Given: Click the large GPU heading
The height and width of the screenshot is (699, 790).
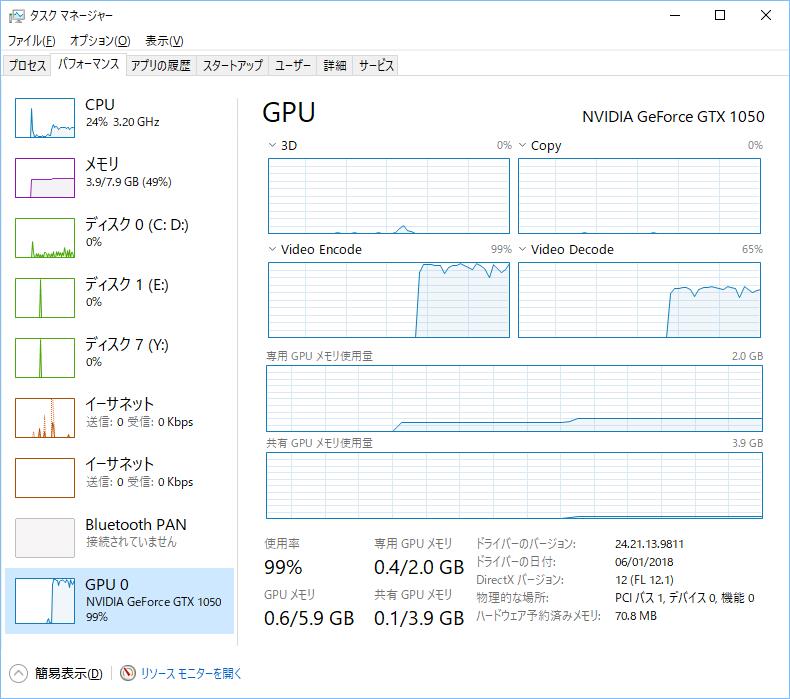Looking at the screenshot, I should click(x=289, y=112).
